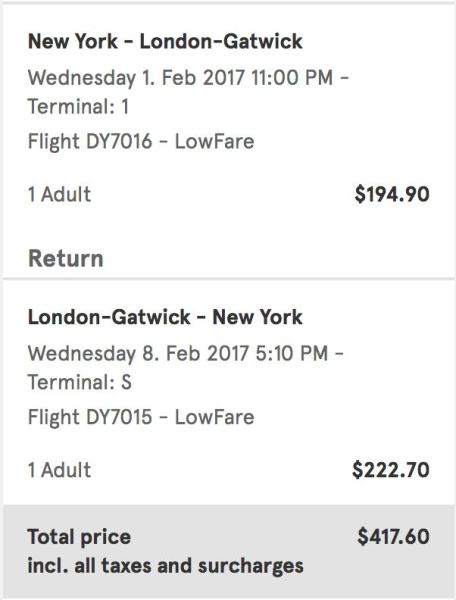This screenshot has width=456, height=600.
Task: Click the 5:10 PM return departure time
Action: click(292, 353)
